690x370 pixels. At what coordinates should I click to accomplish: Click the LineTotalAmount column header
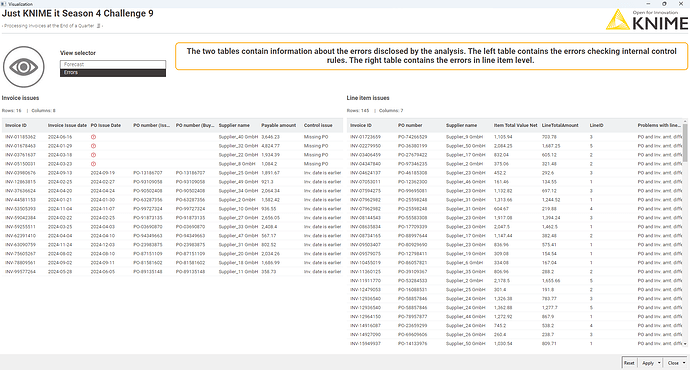click(x=560, y=125)
